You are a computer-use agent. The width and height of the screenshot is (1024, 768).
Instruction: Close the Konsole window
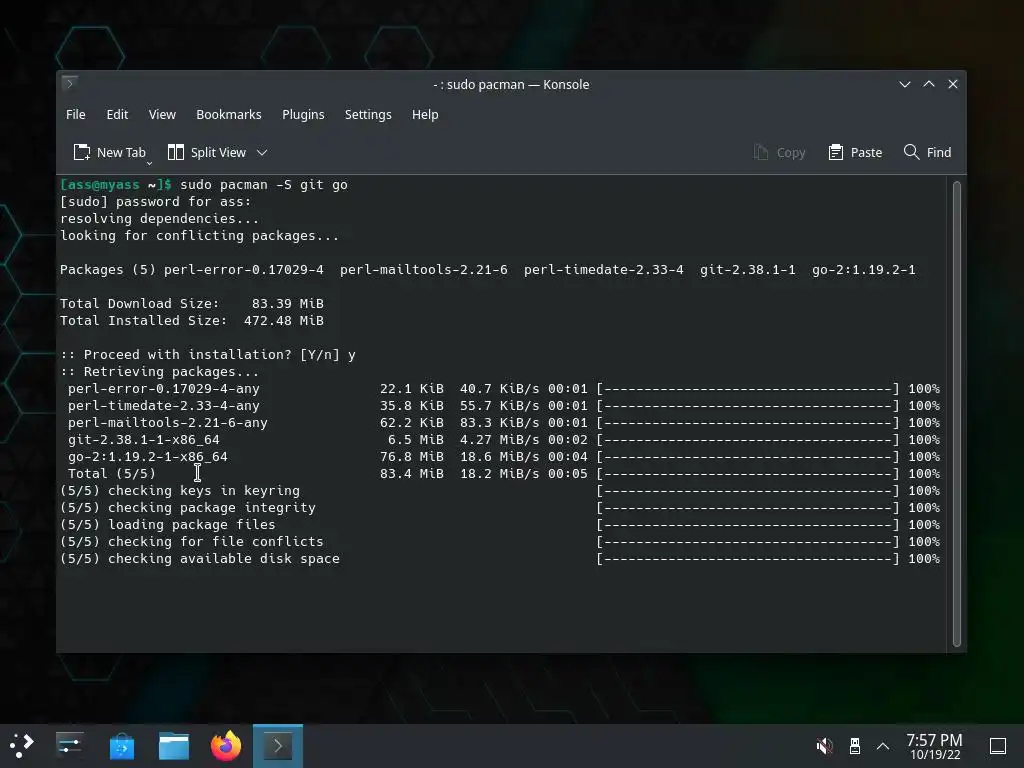coord(953,84)
